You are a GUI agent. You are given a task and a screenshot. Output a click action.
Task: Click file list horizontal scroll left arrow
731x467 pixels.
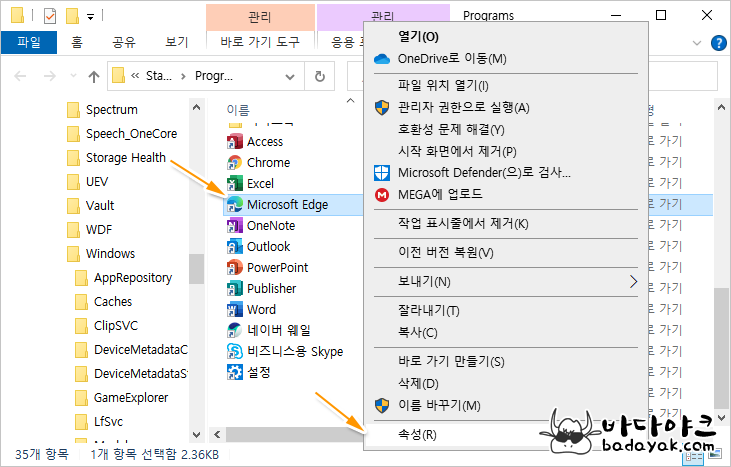pyautogui.click(x=217, y=435)
